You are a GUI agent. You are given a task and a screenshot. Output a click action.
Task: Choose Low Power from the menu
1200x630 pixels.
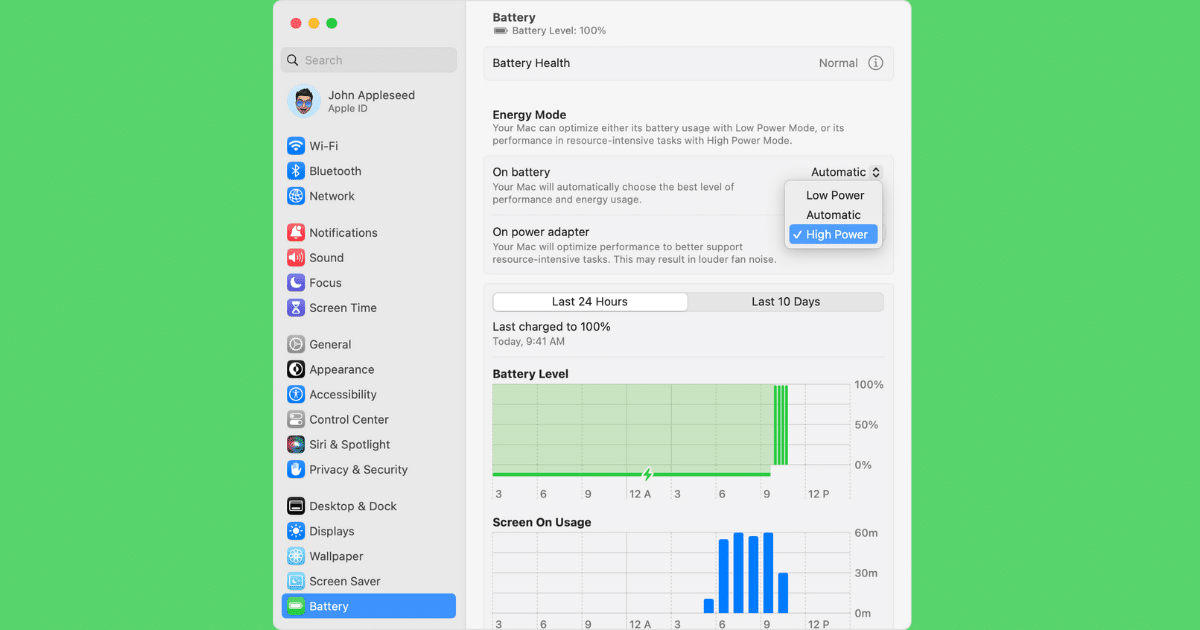tap(835, 195)
